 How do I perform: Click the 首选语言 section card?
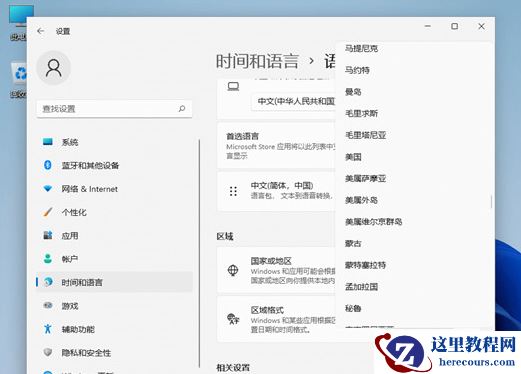(x=277, y=146)
